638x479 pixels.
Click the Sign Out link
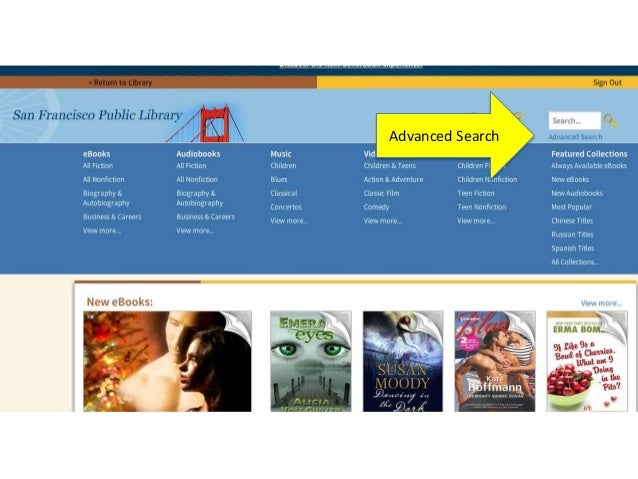[x=607, y=83]
